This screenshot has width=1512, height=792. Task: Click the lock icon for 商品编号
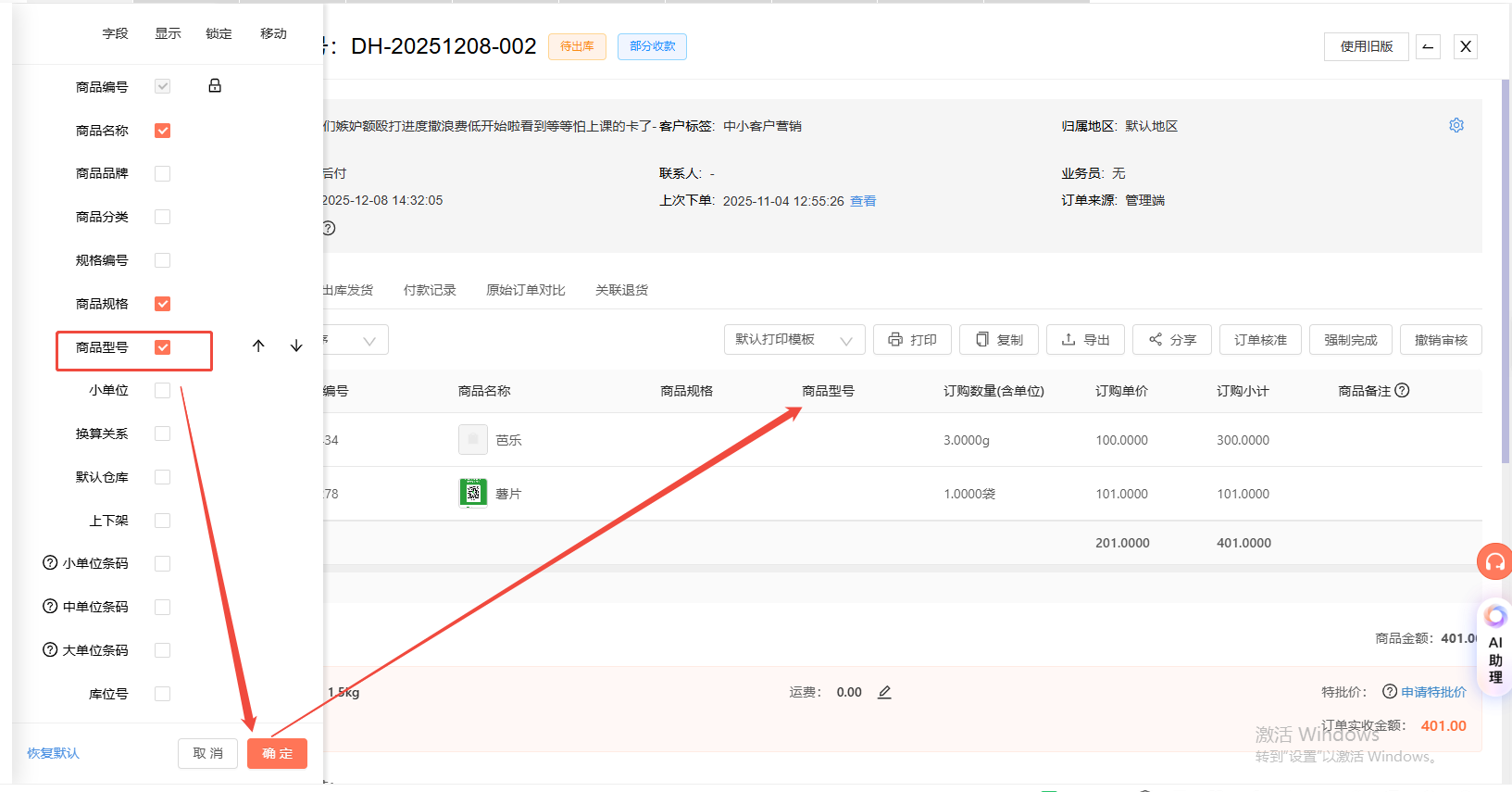pos(215,86)
